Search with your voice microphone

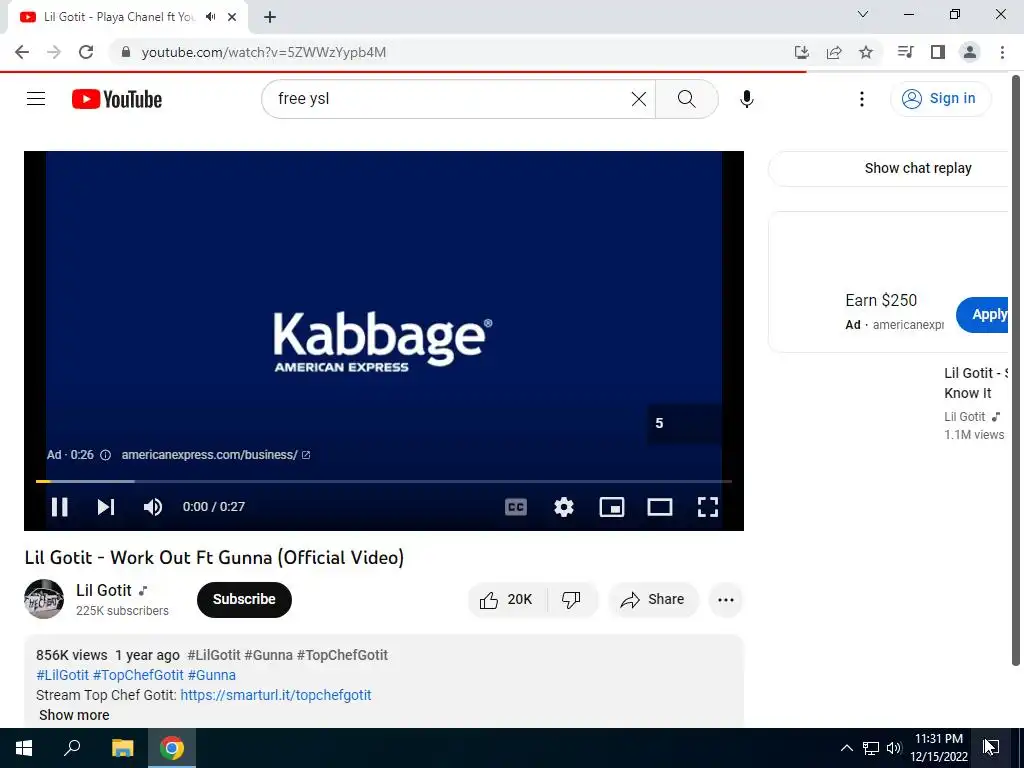pos(747,99)
